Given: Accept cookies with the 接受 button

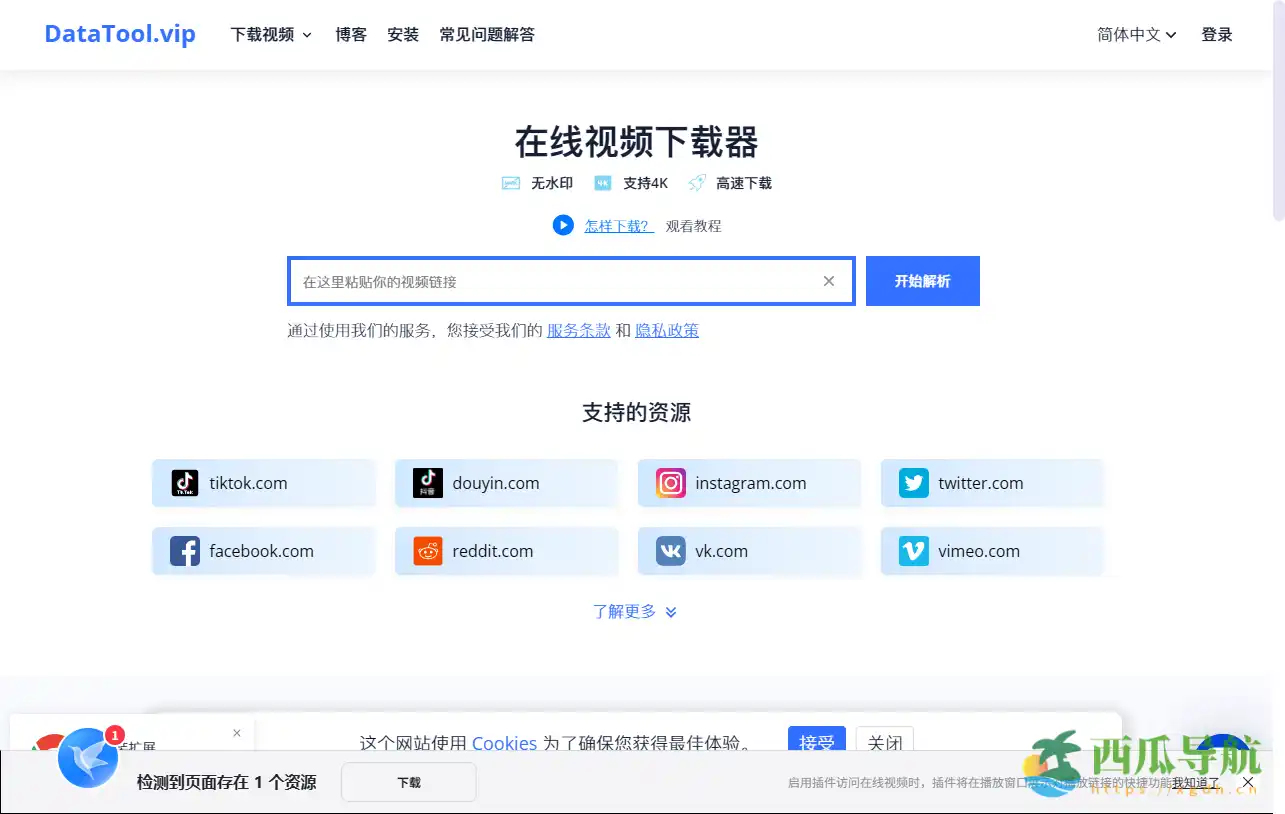Looking at the screenshot, I should point(816,741).
